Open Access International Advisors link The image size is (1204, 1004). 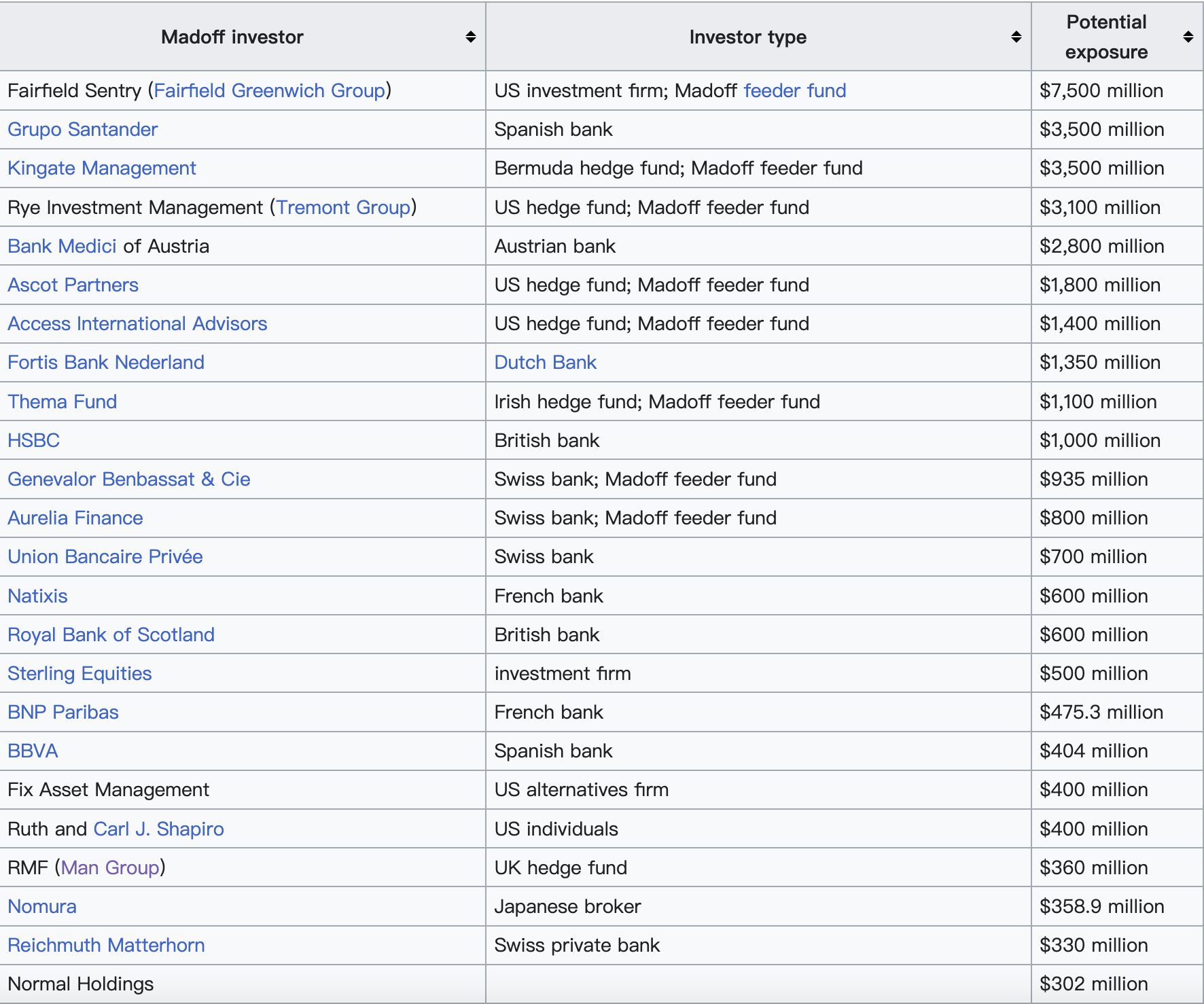138,323
